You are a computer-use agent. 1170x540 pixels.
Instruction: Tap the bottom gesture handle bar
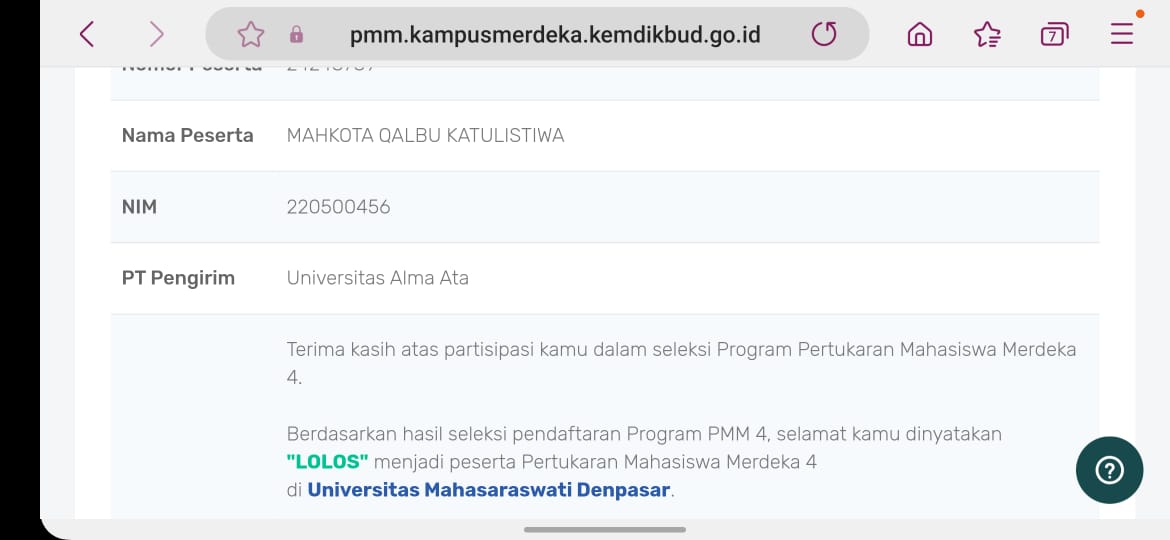point(604,529)
